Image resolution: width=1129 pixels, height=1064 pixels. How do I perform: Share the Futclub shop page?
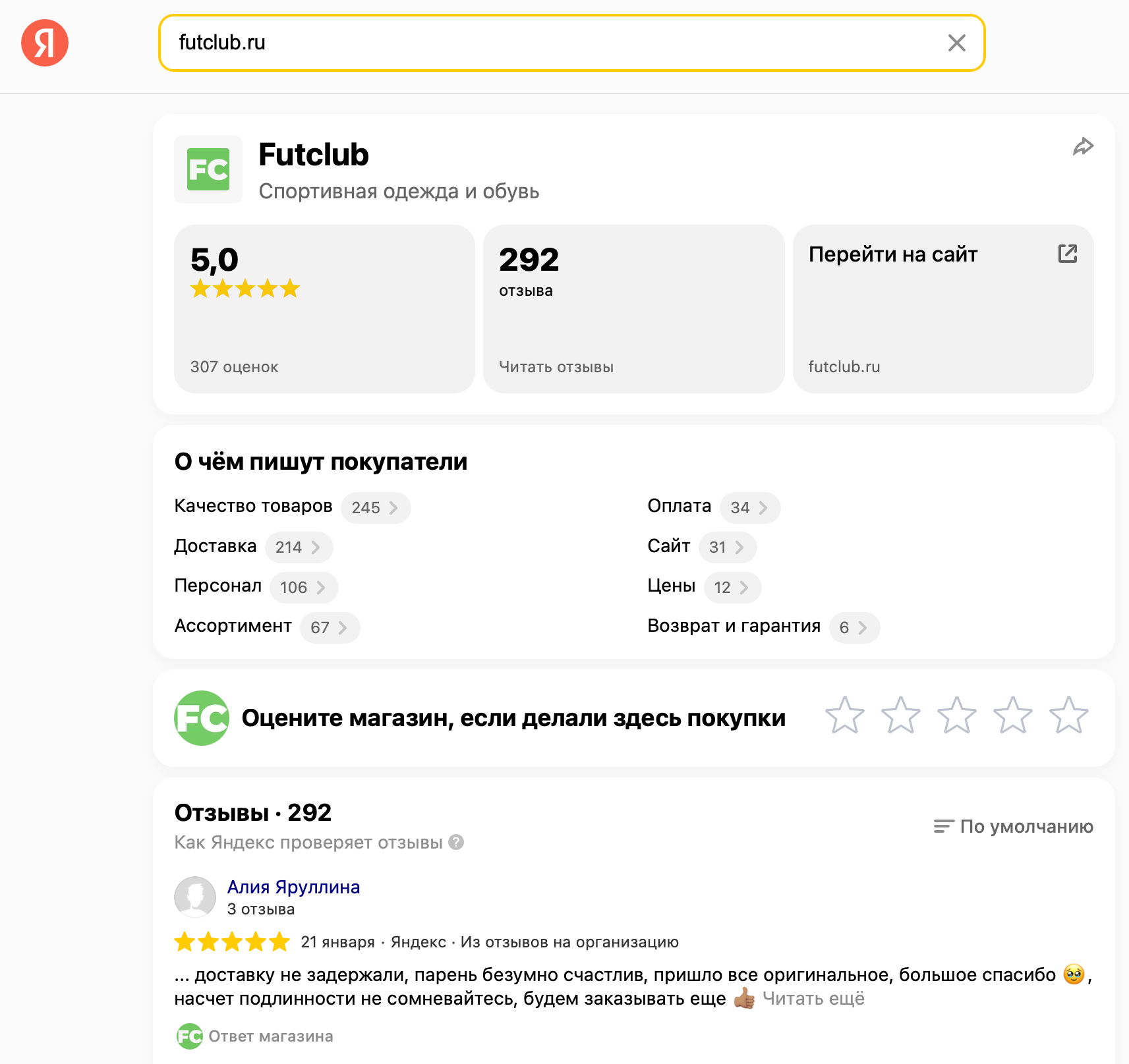click(x=1083, y=146)
